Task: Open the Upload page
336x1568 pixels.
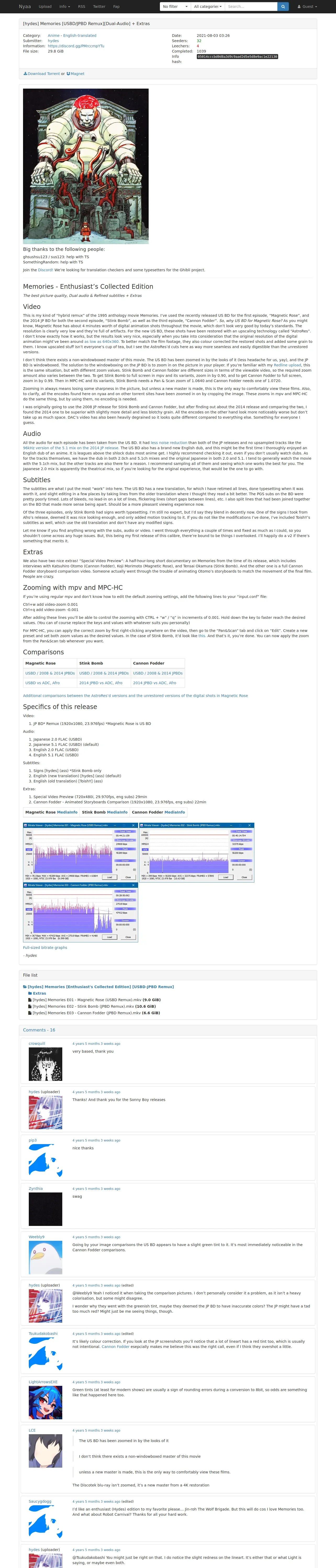Action: point(45,7)
